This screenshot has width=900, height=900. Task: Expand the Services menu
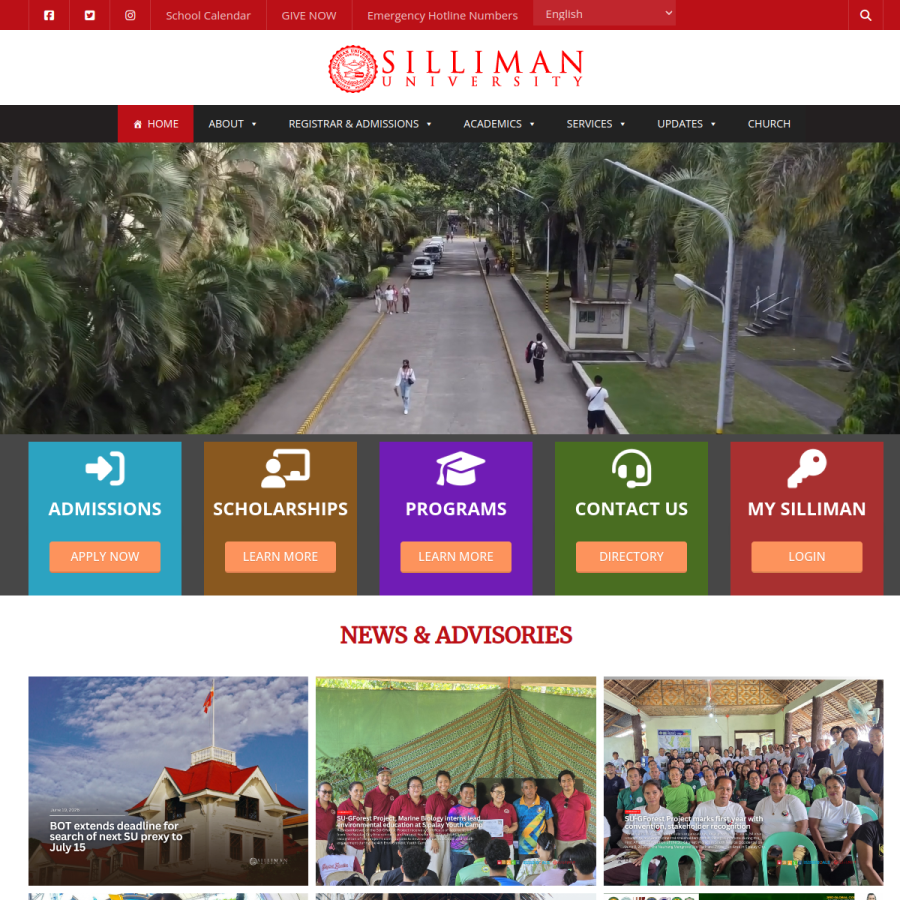(596, 124)
